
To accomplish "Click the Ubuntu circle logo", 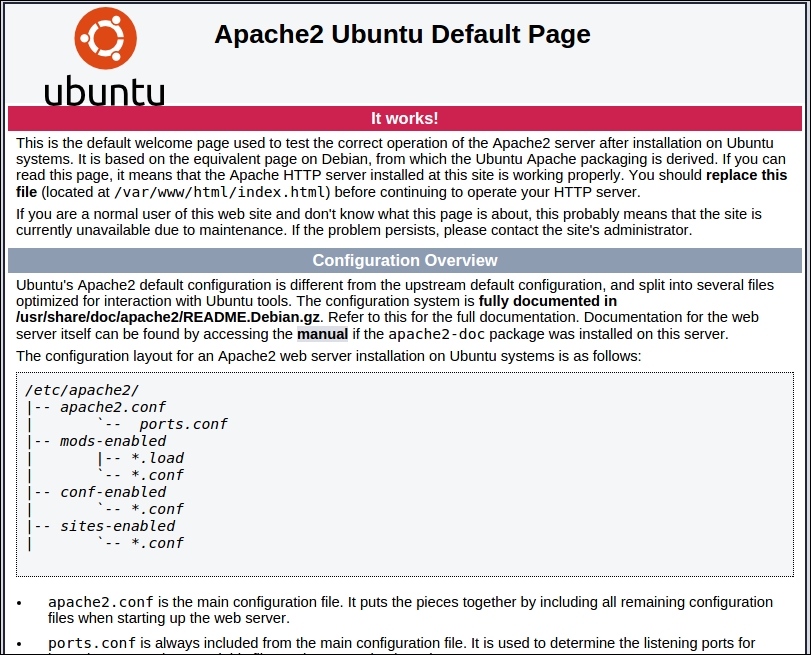I will tap(106, 38).
